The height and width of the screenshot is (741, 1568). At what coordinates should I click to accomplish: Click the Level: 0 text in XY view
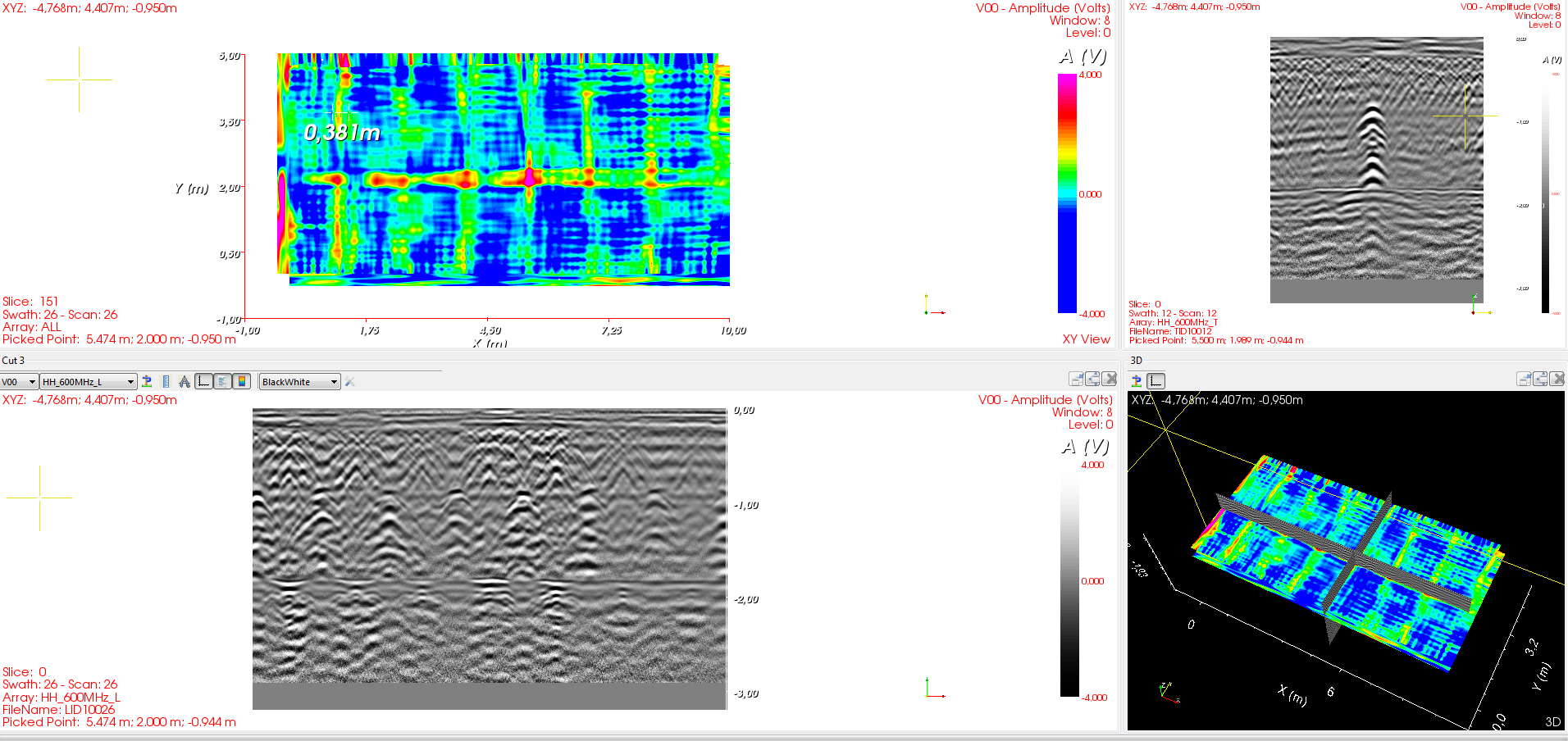[x=1088, y=33]
